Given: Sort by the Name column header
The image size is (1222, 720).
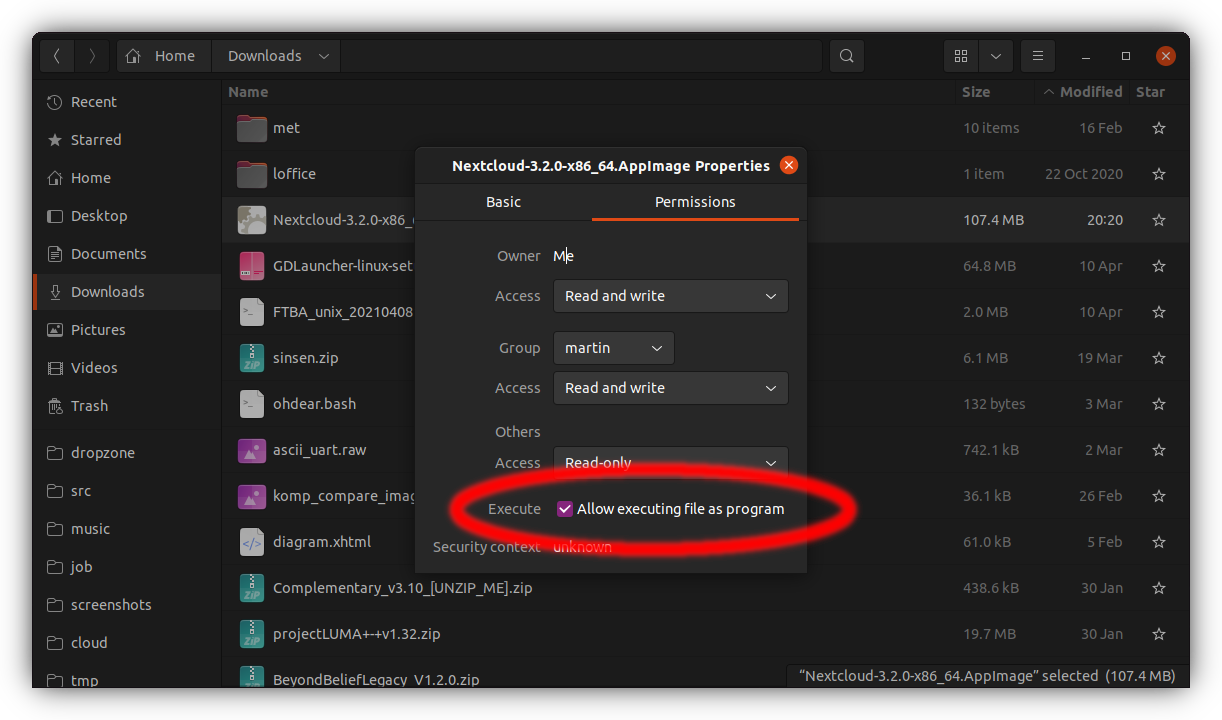Looking at the screenshot, I should 248,92.
